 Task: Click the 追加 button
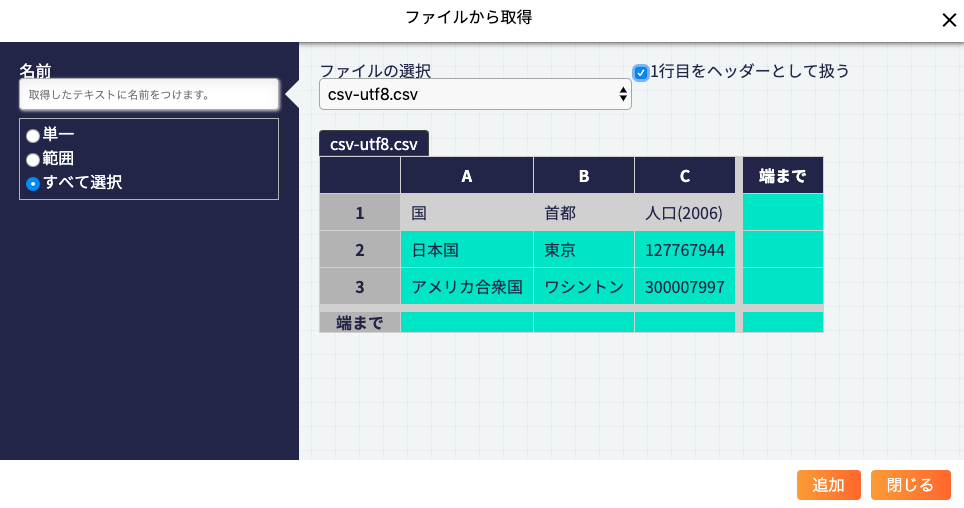(x=829, y=485)
